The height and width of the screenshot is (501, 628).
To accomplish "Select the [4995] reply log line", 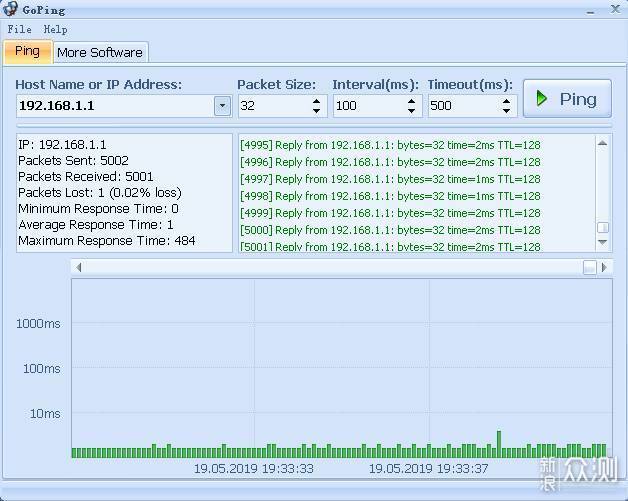I will pos(390,145).
